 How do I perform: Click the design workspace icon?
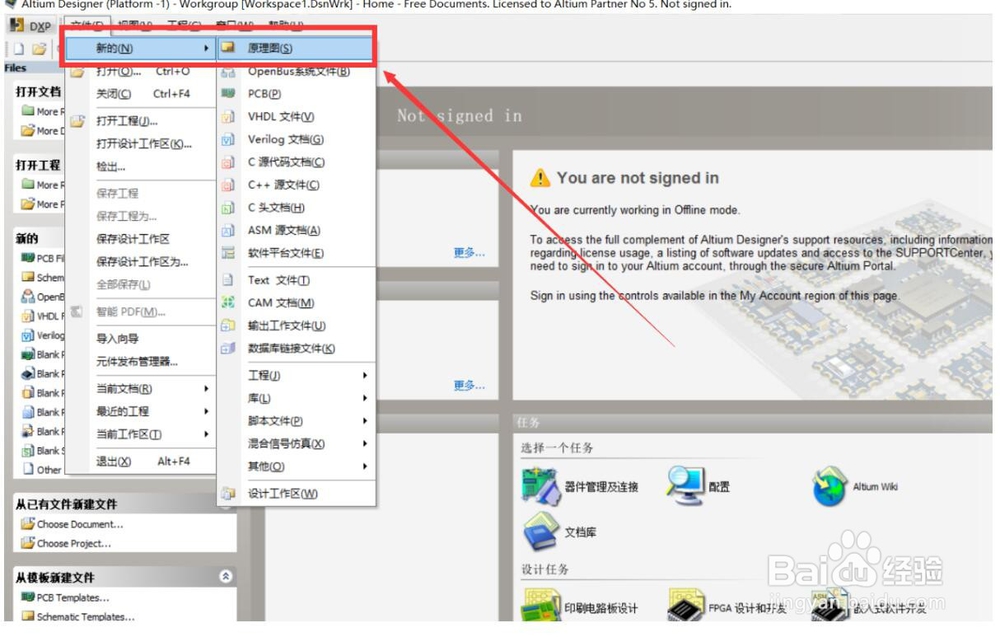[228, 494]
